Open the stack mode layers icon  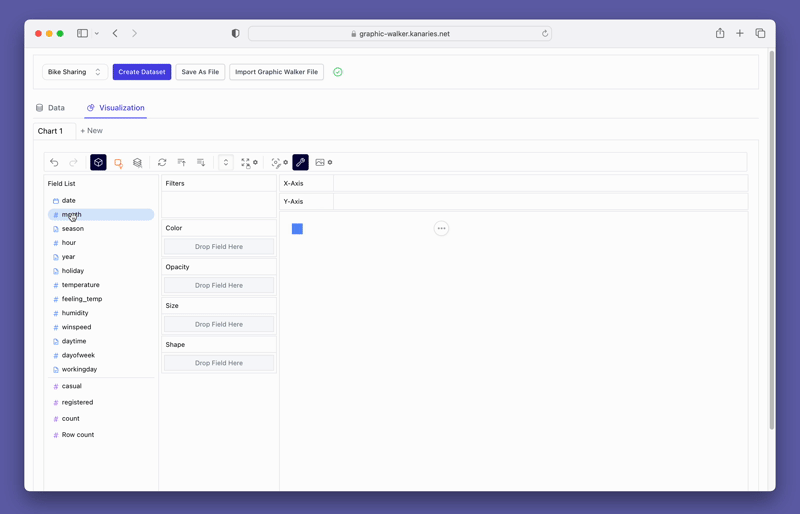(x=138, y=162)
